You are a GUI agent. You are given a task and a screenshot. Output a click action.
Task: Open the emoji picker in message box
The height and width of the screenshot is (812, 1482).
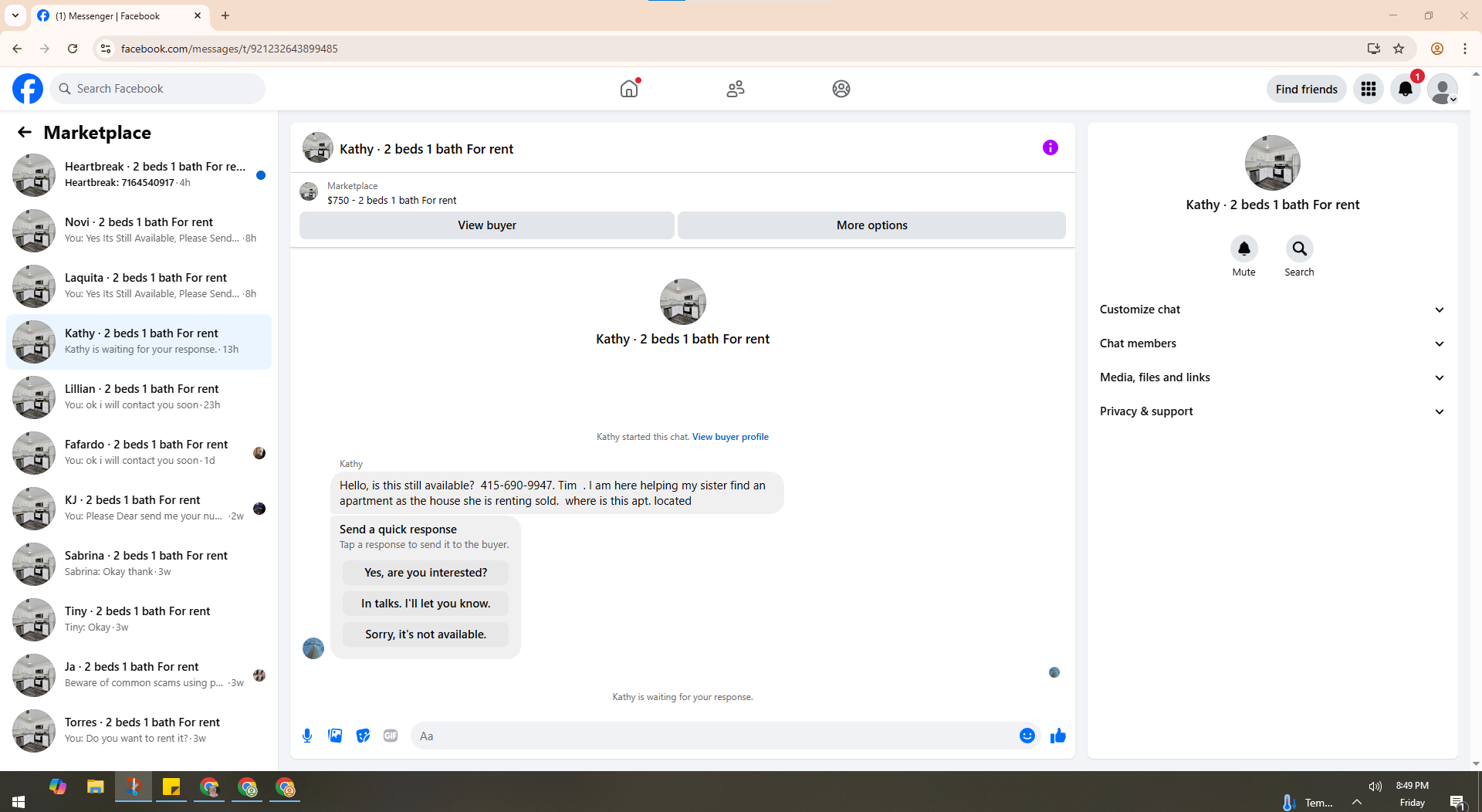pyautogui.click(x=1027, y=736)
